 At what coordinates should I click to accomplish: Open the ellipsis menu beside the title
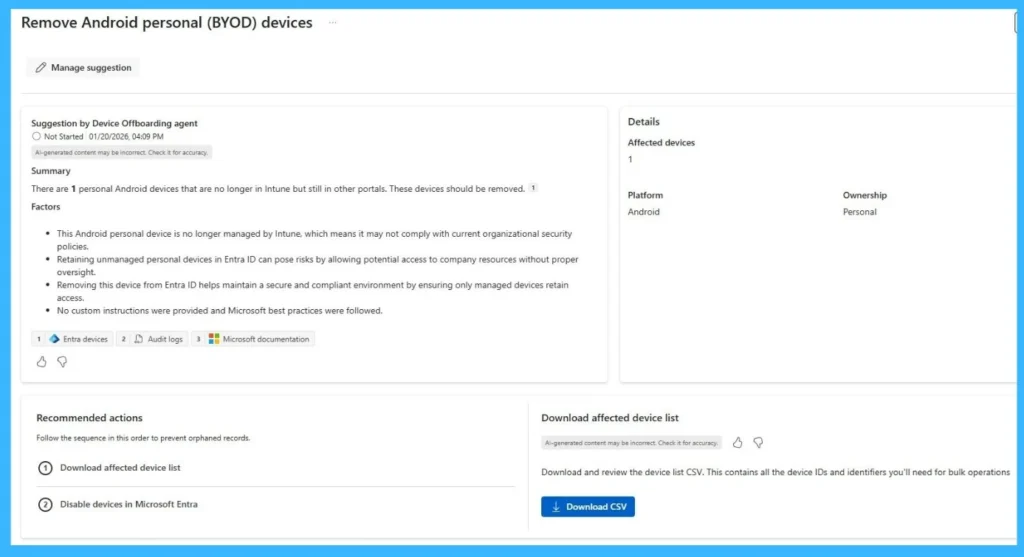point(332,22)
